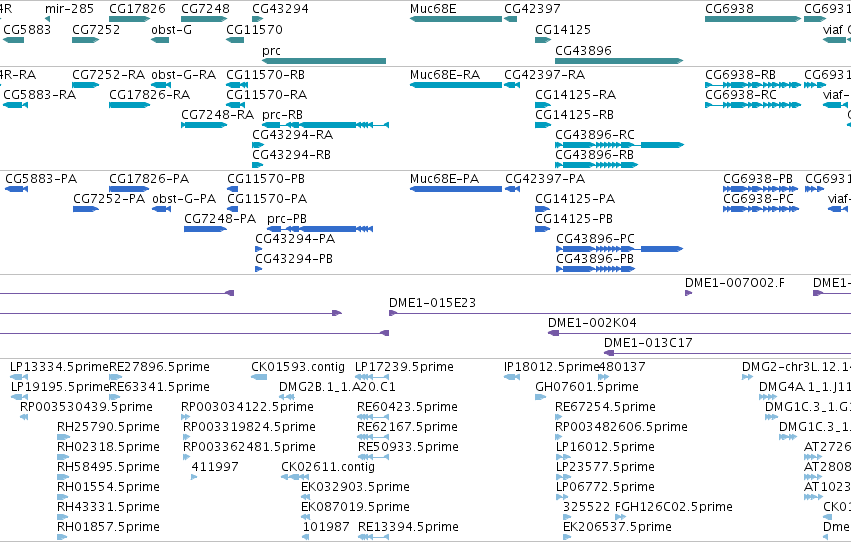The height and width of the screenshot is (542, 851).
Task: Select the CG43896-PB protein label
Action: click(595, 259)
